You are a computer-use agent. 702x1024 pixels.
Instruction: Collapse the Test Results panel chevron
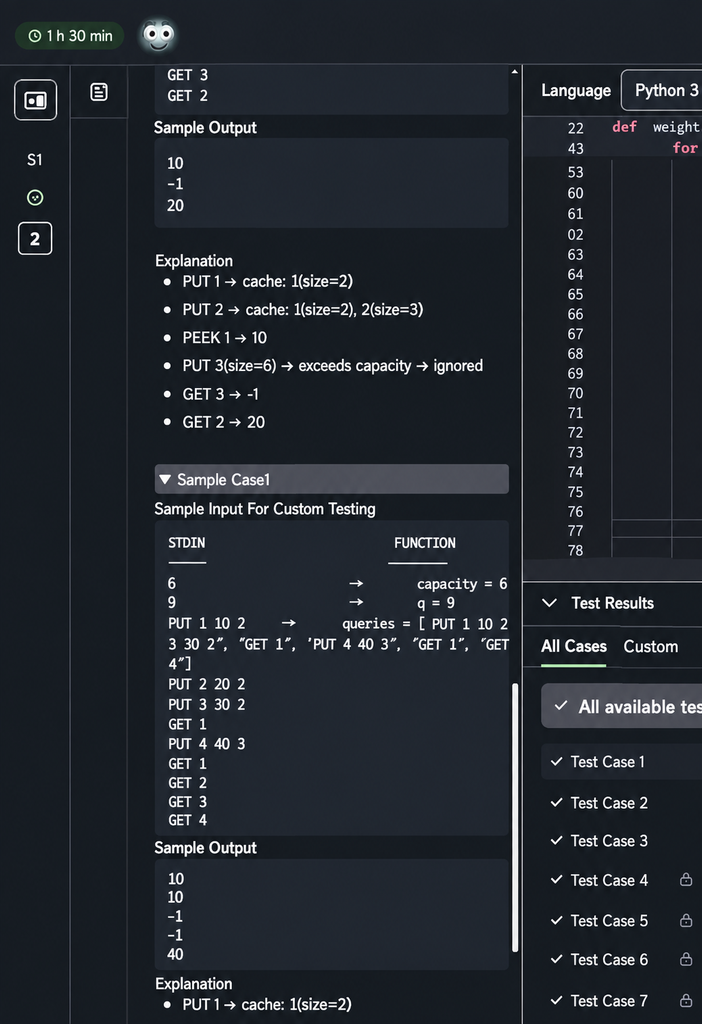tap(550, 603)
